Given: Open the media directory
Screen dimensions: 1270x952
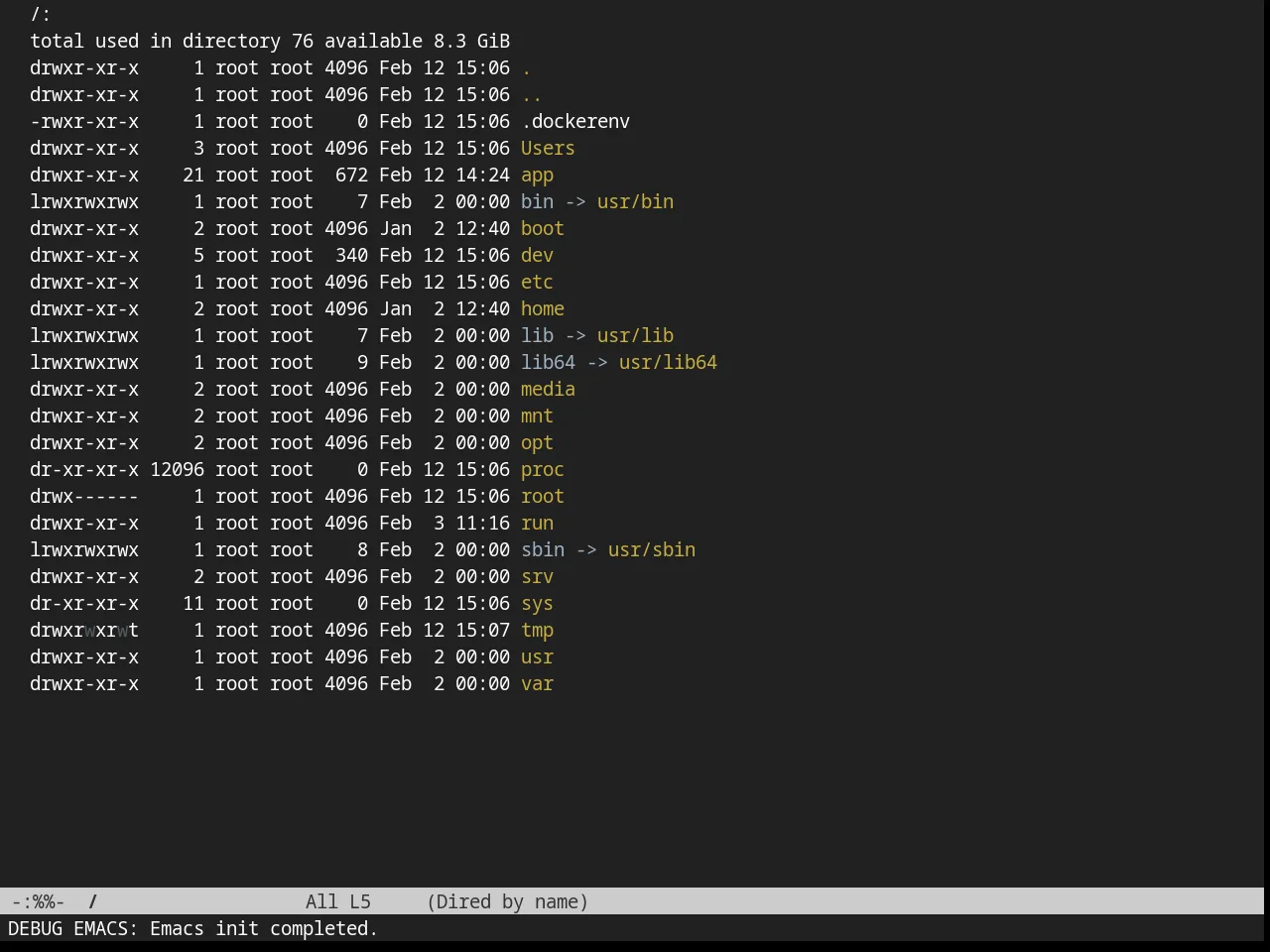Looking at the screenshot, I should [x=548, y=389].
